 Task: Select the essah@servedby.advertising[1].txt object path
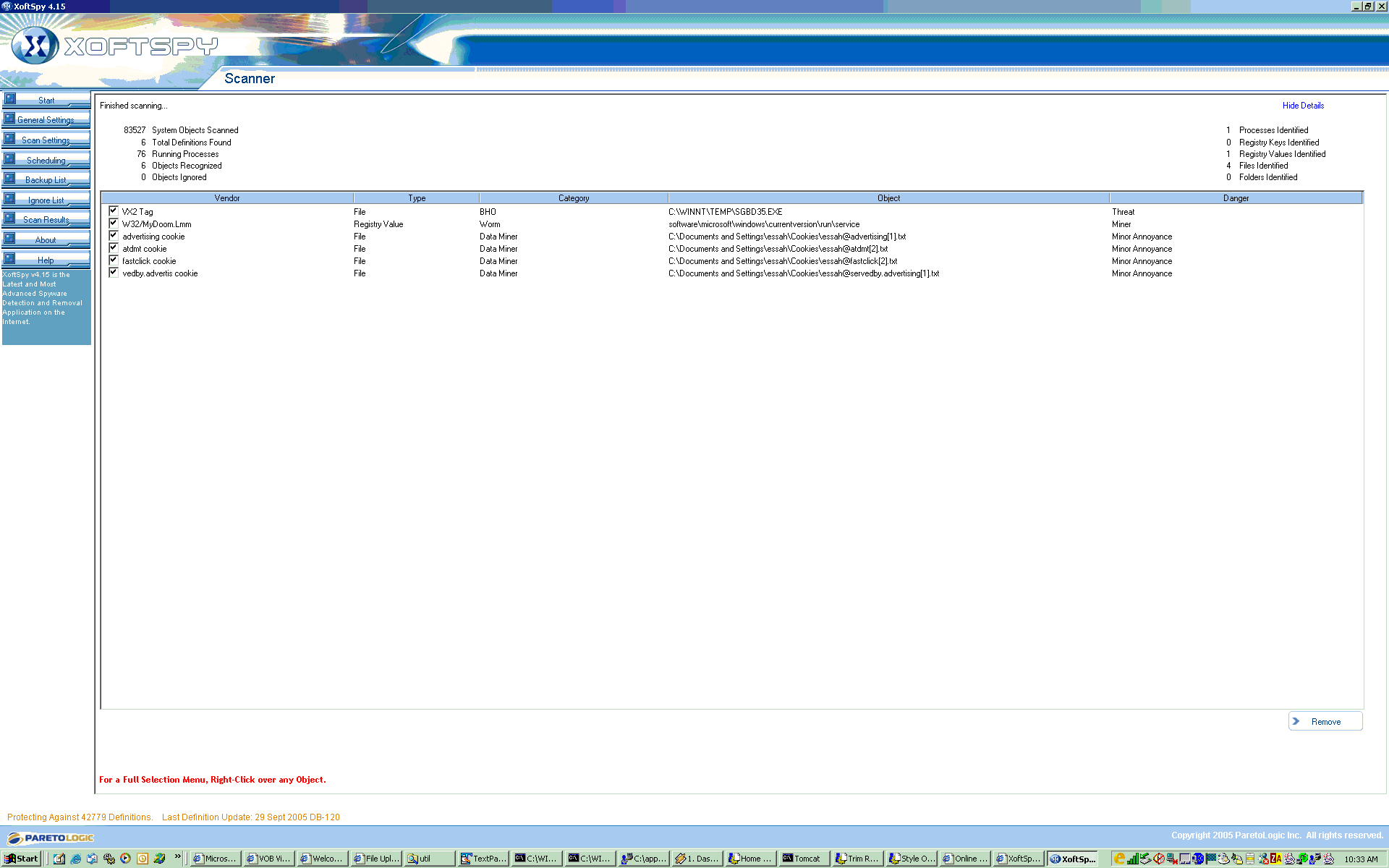pos(804,273)
